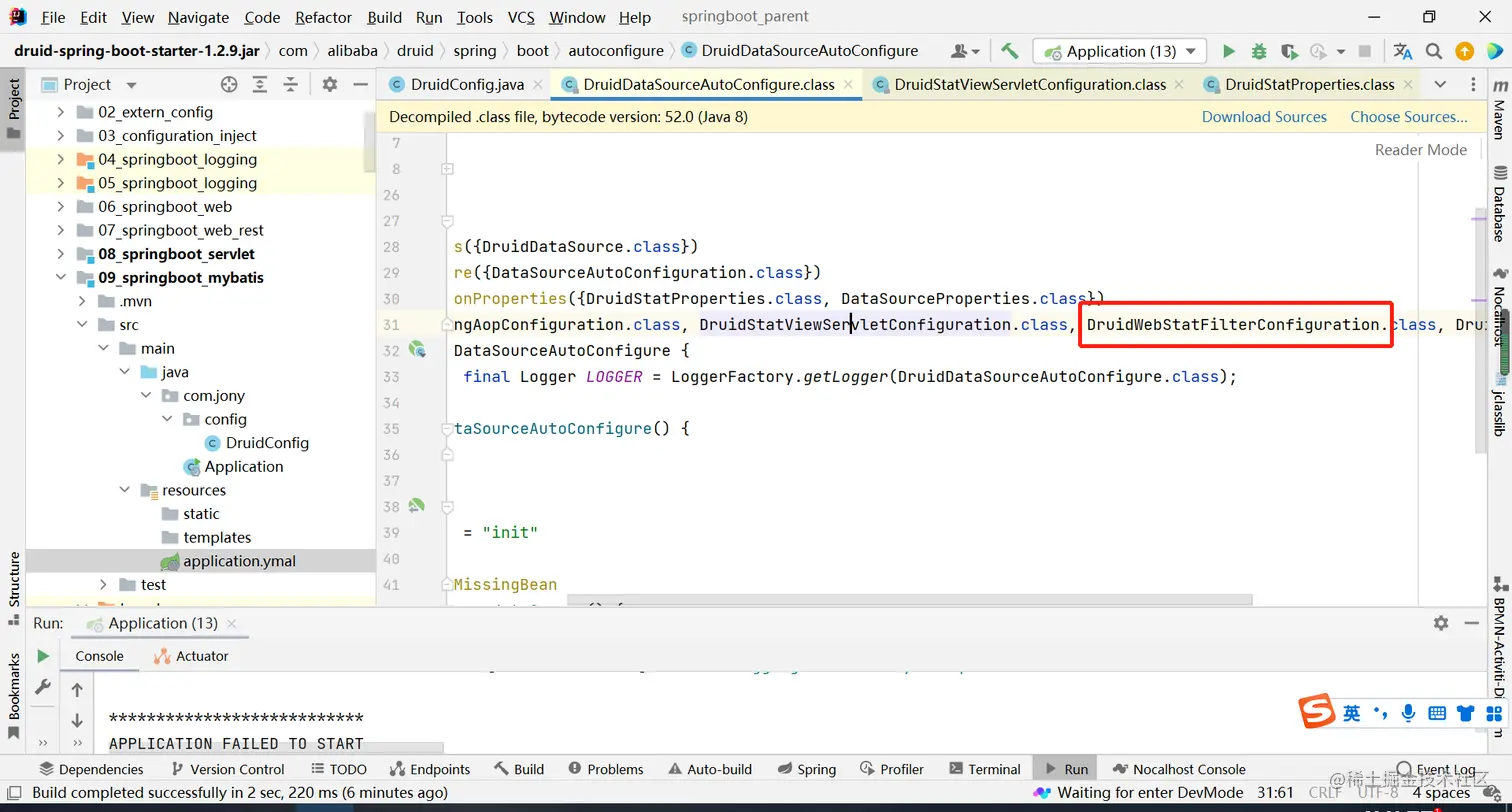Open the Terminal tool window
This screenshot has width=1512, height=812.
tap(984, 769)
